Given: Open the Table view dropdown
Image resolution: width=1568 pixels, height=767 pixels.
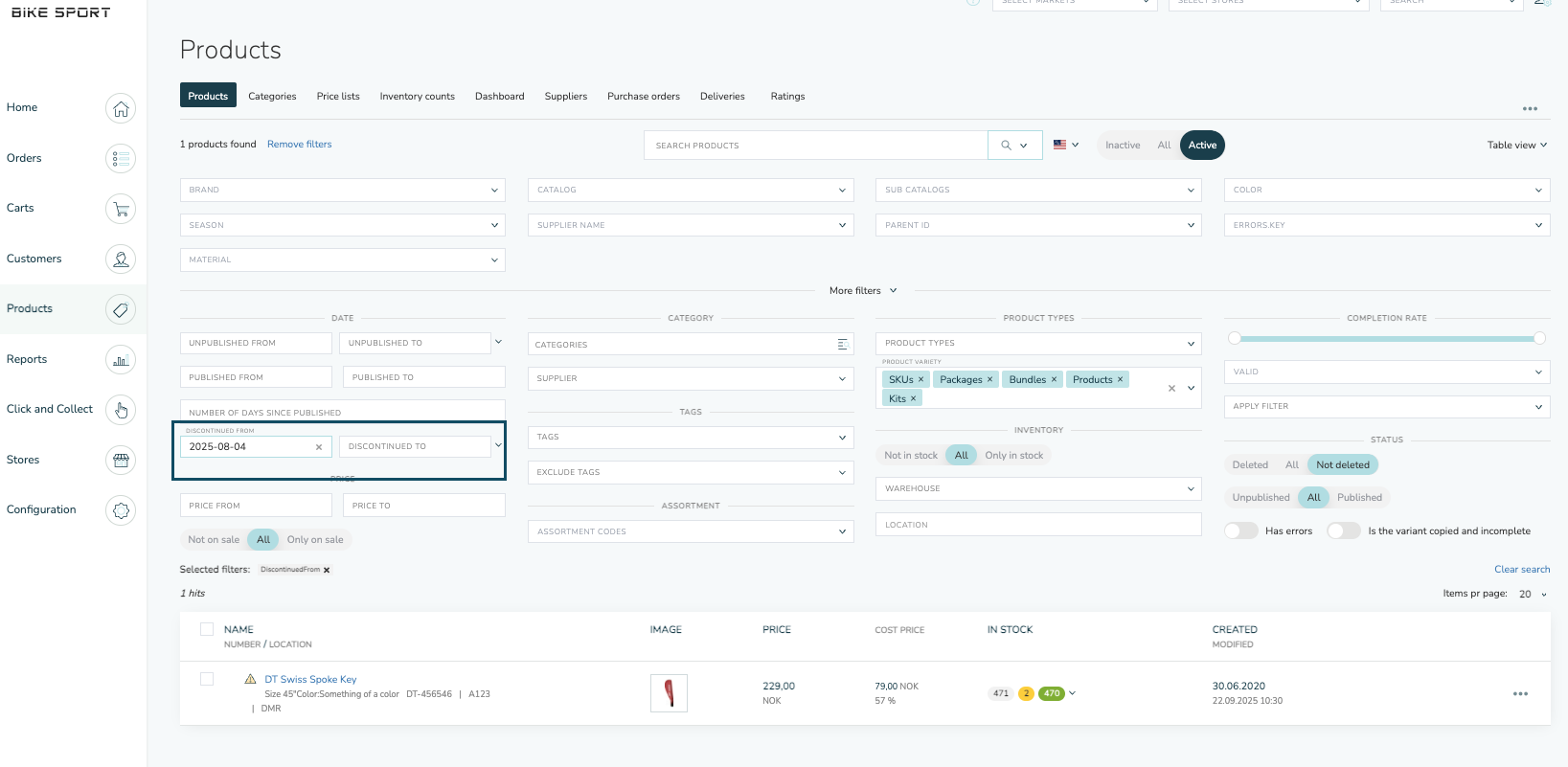Looking at the screenshot, I should 1516,146.
